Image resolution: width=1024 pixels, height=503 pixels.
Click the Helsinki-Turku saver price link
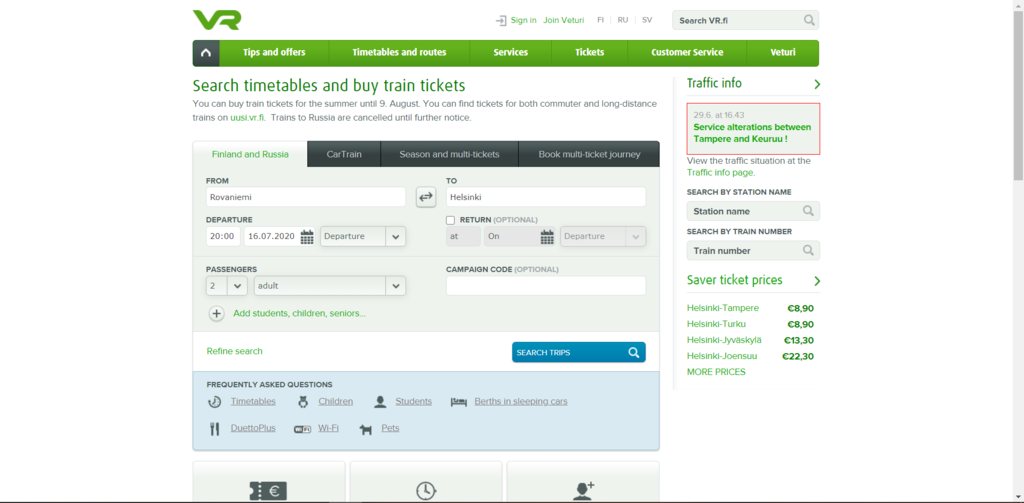tap(716, 324)
